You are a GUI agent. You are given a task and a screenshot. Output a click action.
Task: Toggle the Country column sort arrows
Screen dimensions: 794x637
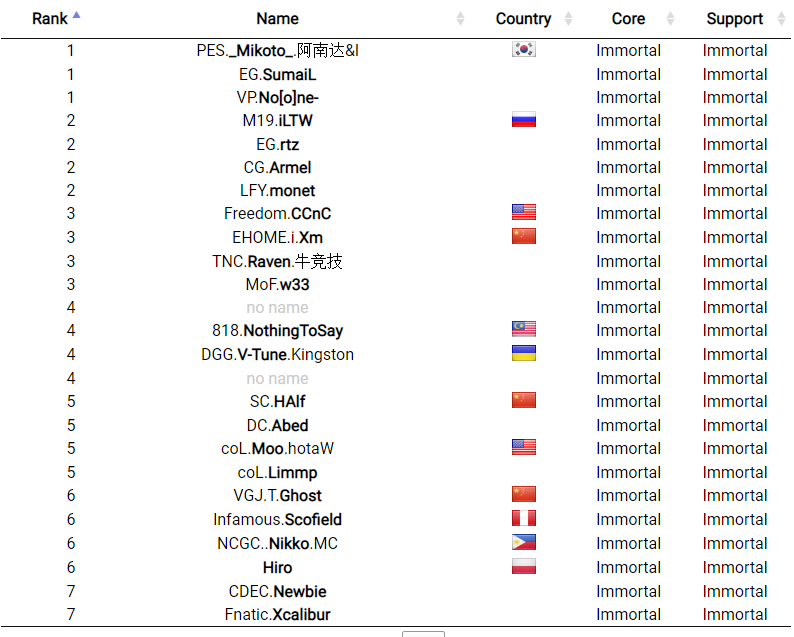(x=568, y=19)
